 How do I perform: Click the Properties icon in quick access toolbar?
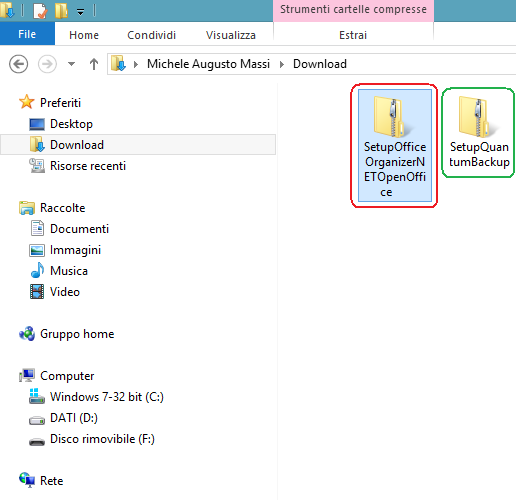point(40,11)
